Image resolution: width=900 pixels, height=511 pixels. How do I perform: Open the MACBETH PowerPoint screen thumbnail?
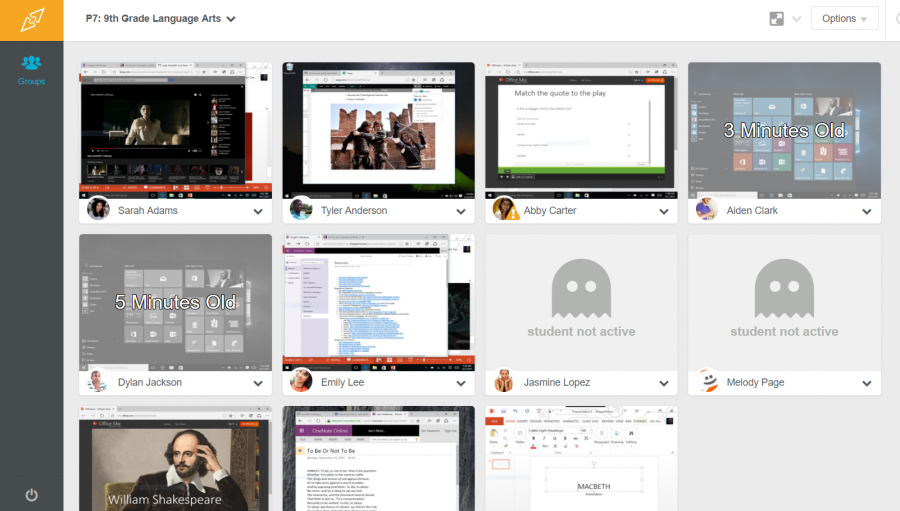pyautogui.click(x=581, y=458)
